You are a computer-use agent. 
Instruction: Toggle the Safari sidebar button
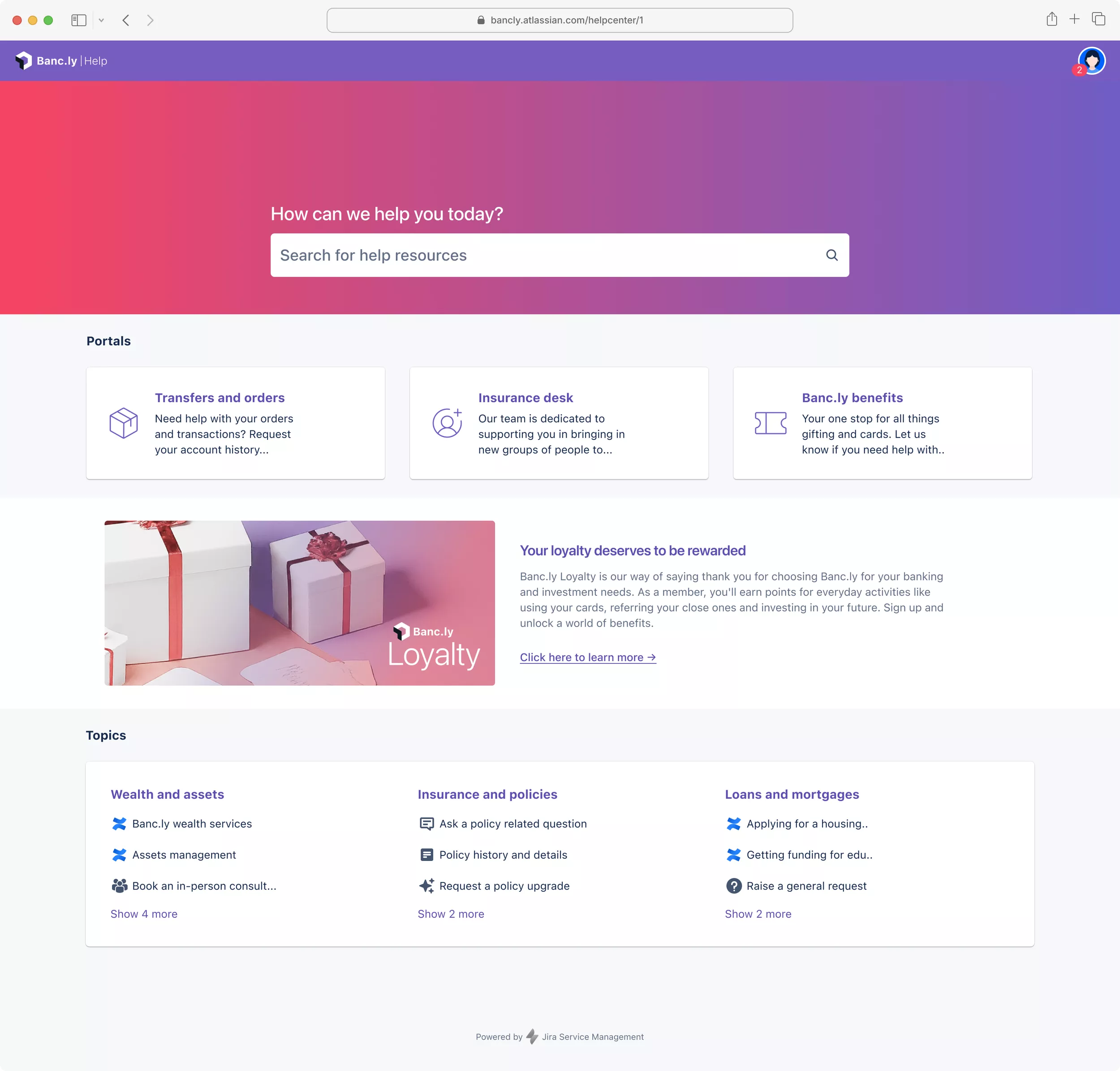(x=79, y=20)
